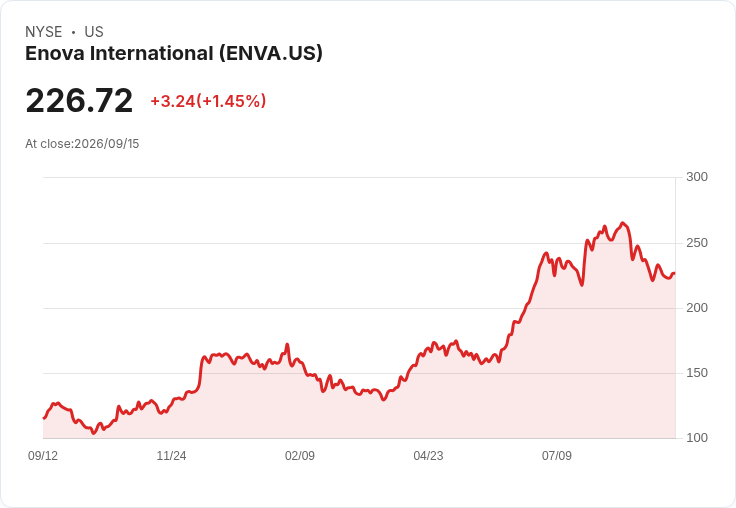Click the Enova International (ENVA.US) title
The image size is (736, 508).
pyautogui.click(x=174, y=54)
